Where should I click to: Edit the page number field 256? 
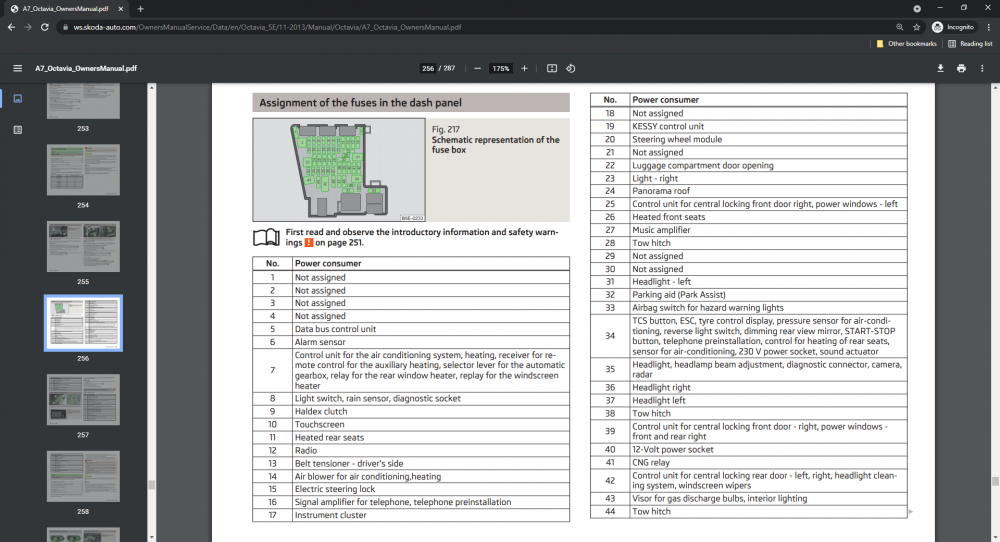coord(428,68)
